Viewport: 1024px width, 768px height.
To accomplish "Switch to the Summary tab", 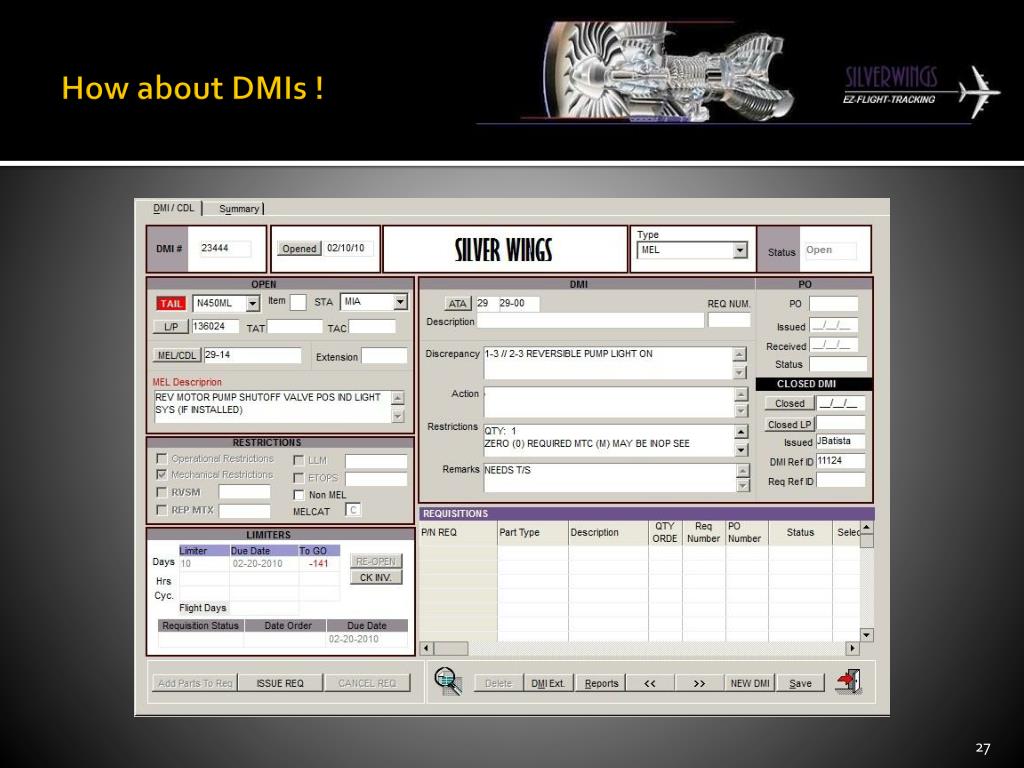I will [240, 208].
